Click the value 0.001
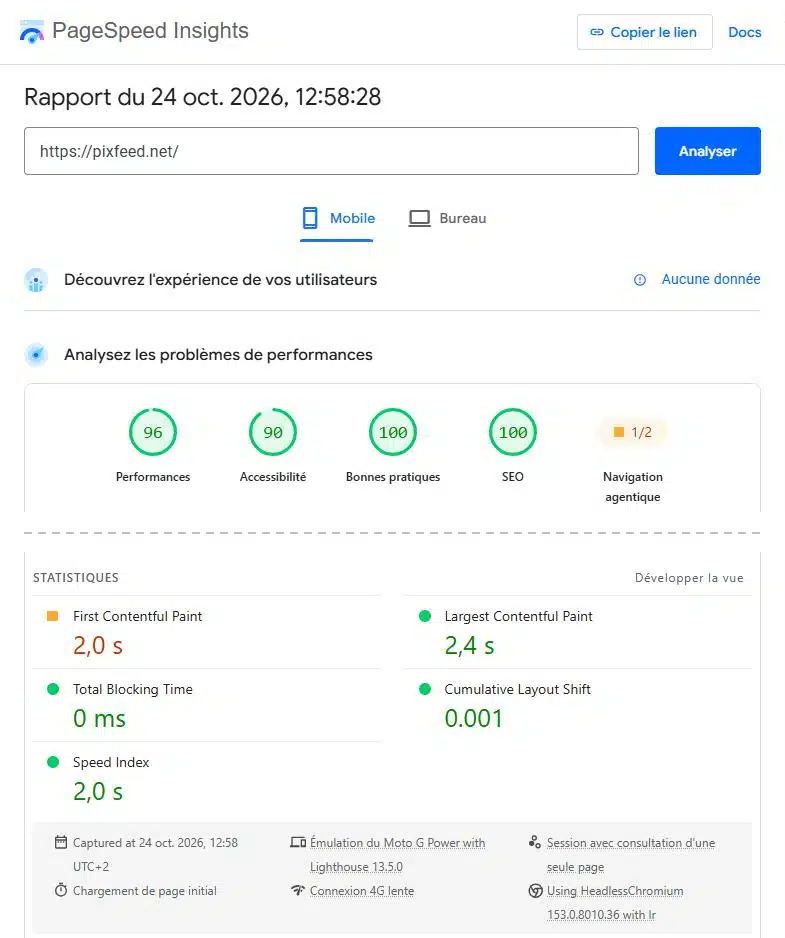This screenshot has height=938, width=785. click(474, 718)
